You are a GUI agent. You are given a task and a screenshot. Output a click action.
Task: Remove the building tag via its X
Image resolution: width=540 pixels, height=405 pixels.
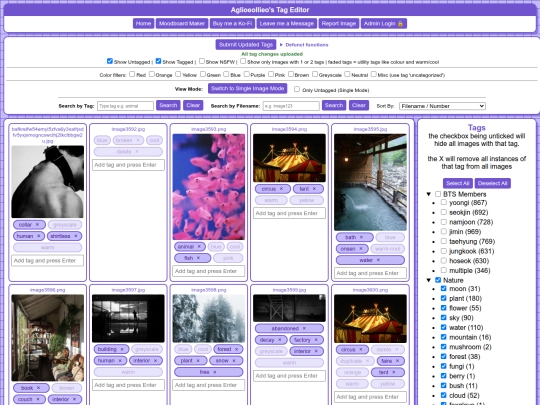(122, 349)
